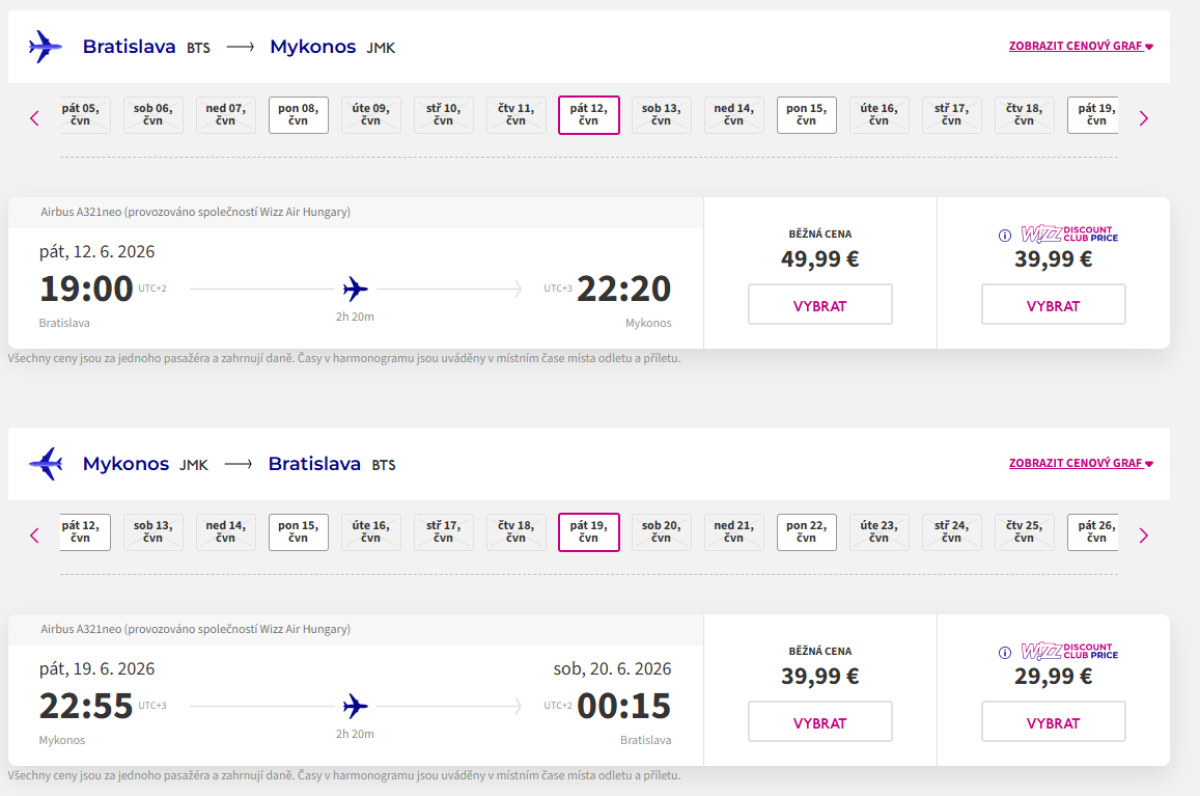Viewport: 1200px width, 796px height.
Task: Expand the outbound price chart (Zobrazit cenový graf)
Action: click(x=1081, y=46)
